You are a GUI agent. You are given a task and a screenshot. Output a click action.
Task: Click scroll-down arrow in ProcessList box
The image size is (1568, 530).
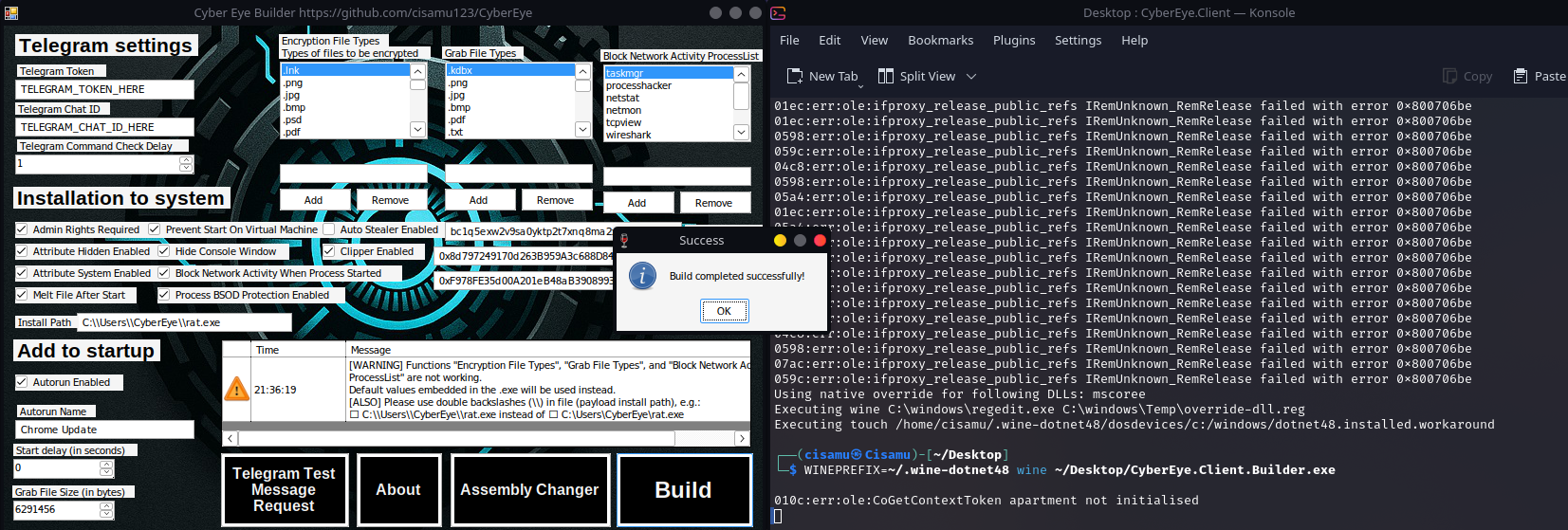click(741, 133)
